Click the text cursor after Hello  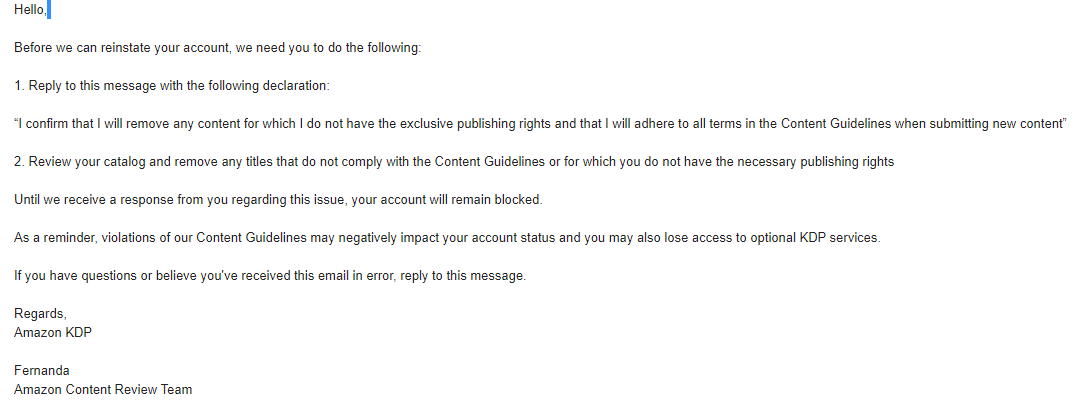pyautogui.click(x=49, y=11)
